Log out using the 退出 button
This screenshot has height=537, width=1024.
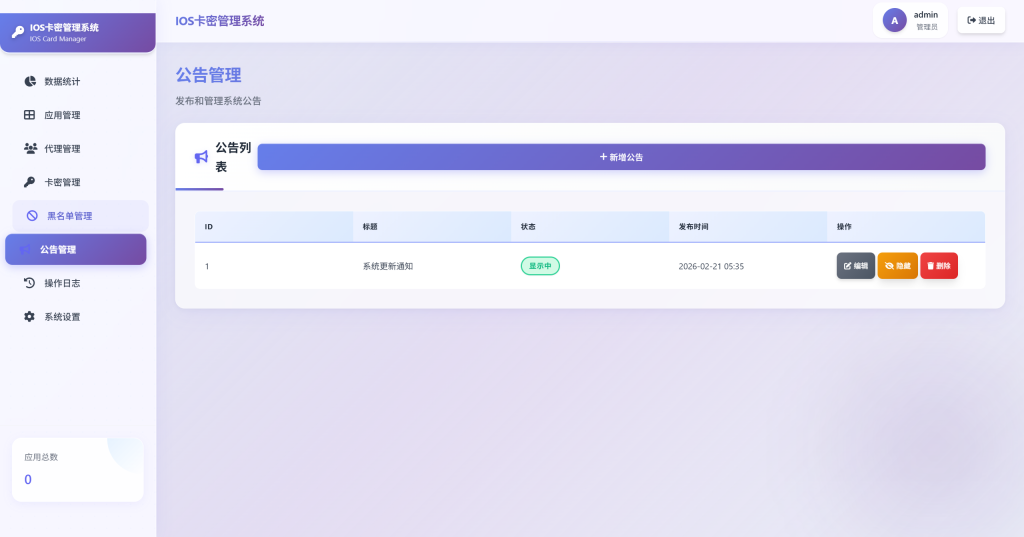(981, 20)
